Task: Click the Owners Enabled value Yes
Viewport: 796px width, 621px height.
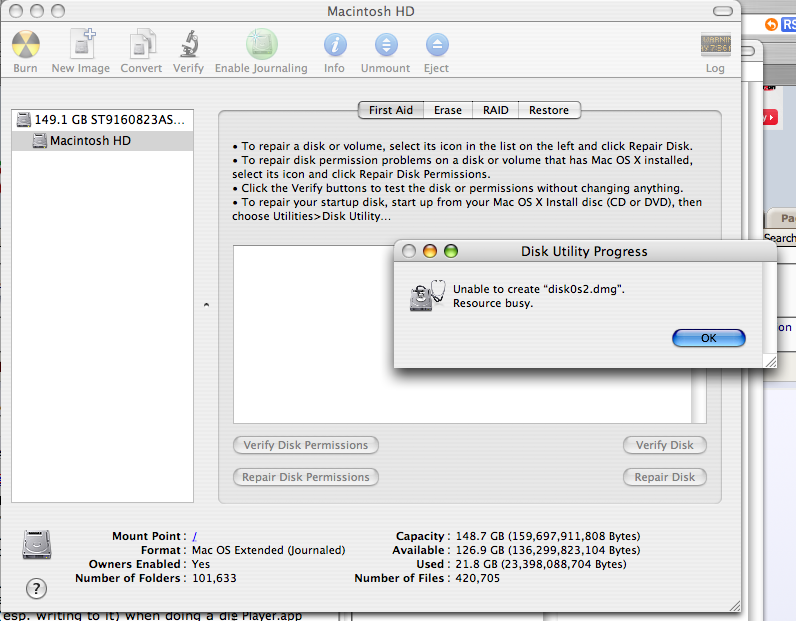Action: [x=201, y=564]
